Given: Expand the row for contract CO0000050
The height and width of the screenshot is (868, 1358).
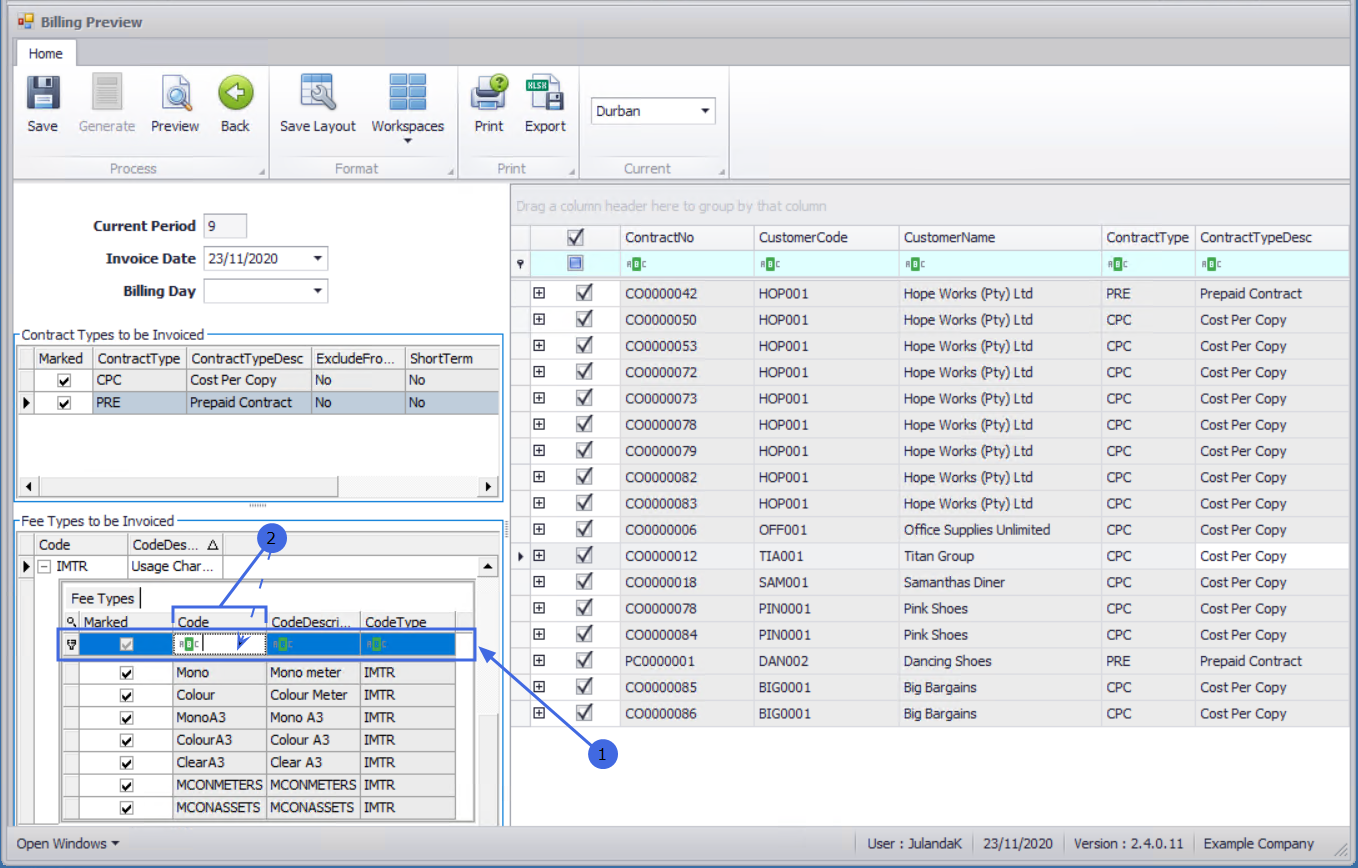Looking at the screenshot, I should pyautogui.click(x=539, y=320).
